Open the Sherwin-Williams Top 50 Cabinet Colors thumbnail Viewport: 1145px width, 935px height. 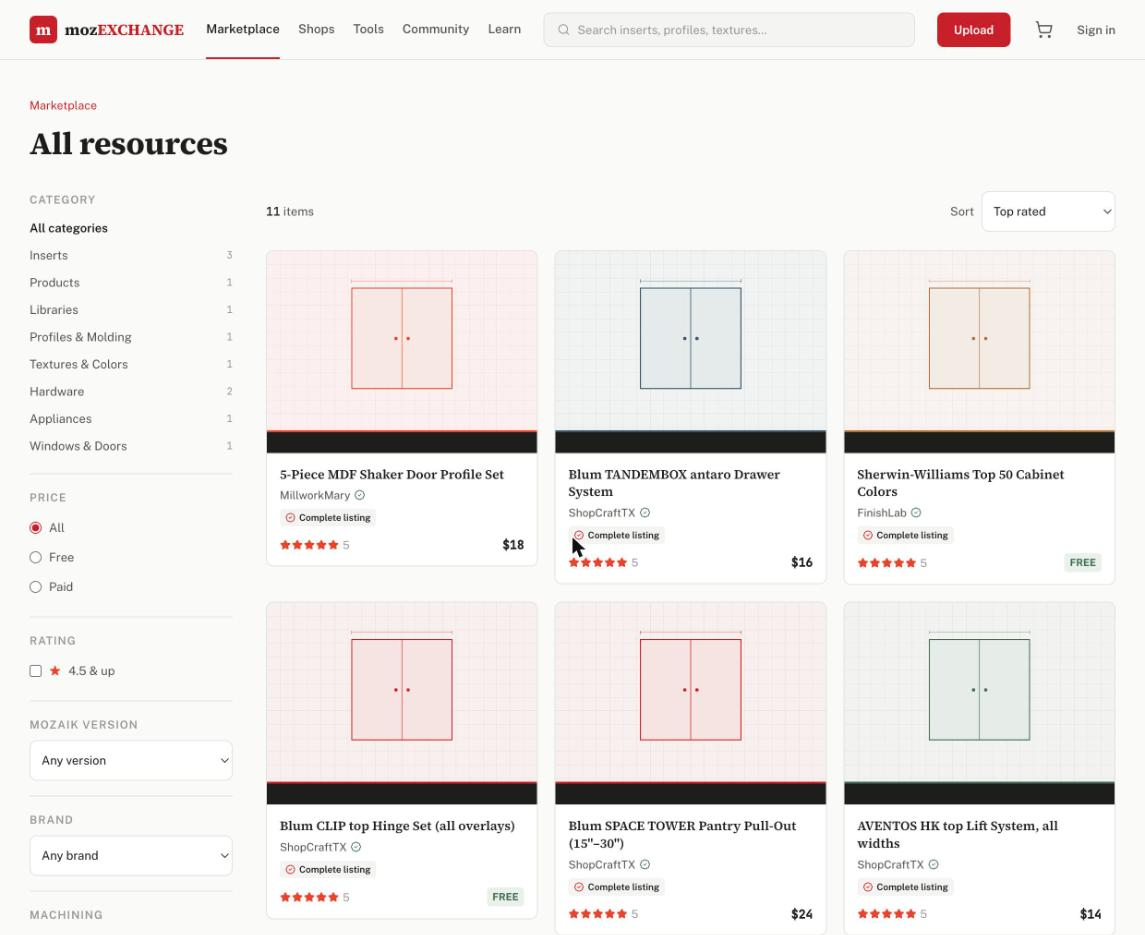coord(979,352)
